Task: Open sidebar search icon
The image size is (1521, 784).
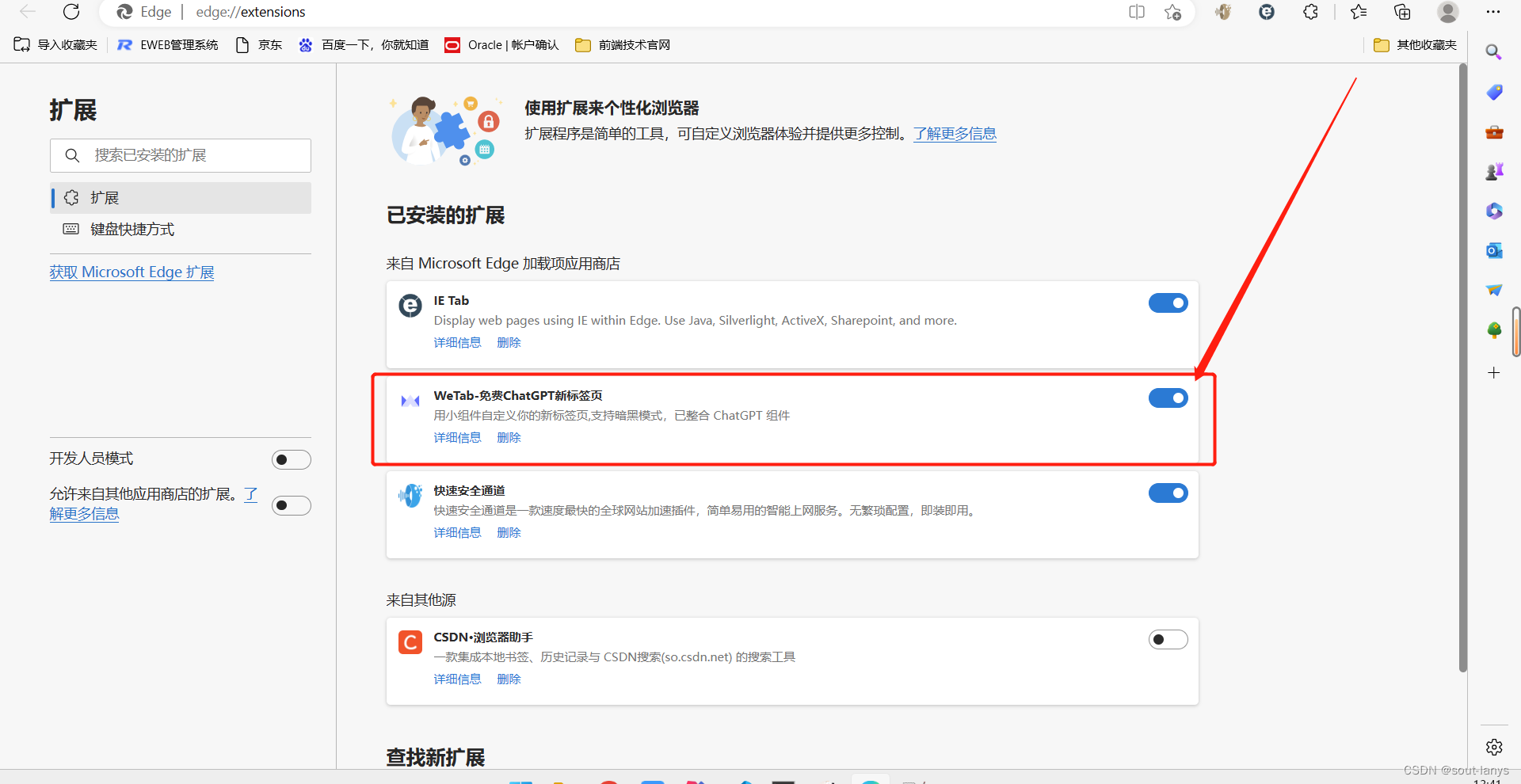Action: pyautogui.click(x=1494, y=52)
